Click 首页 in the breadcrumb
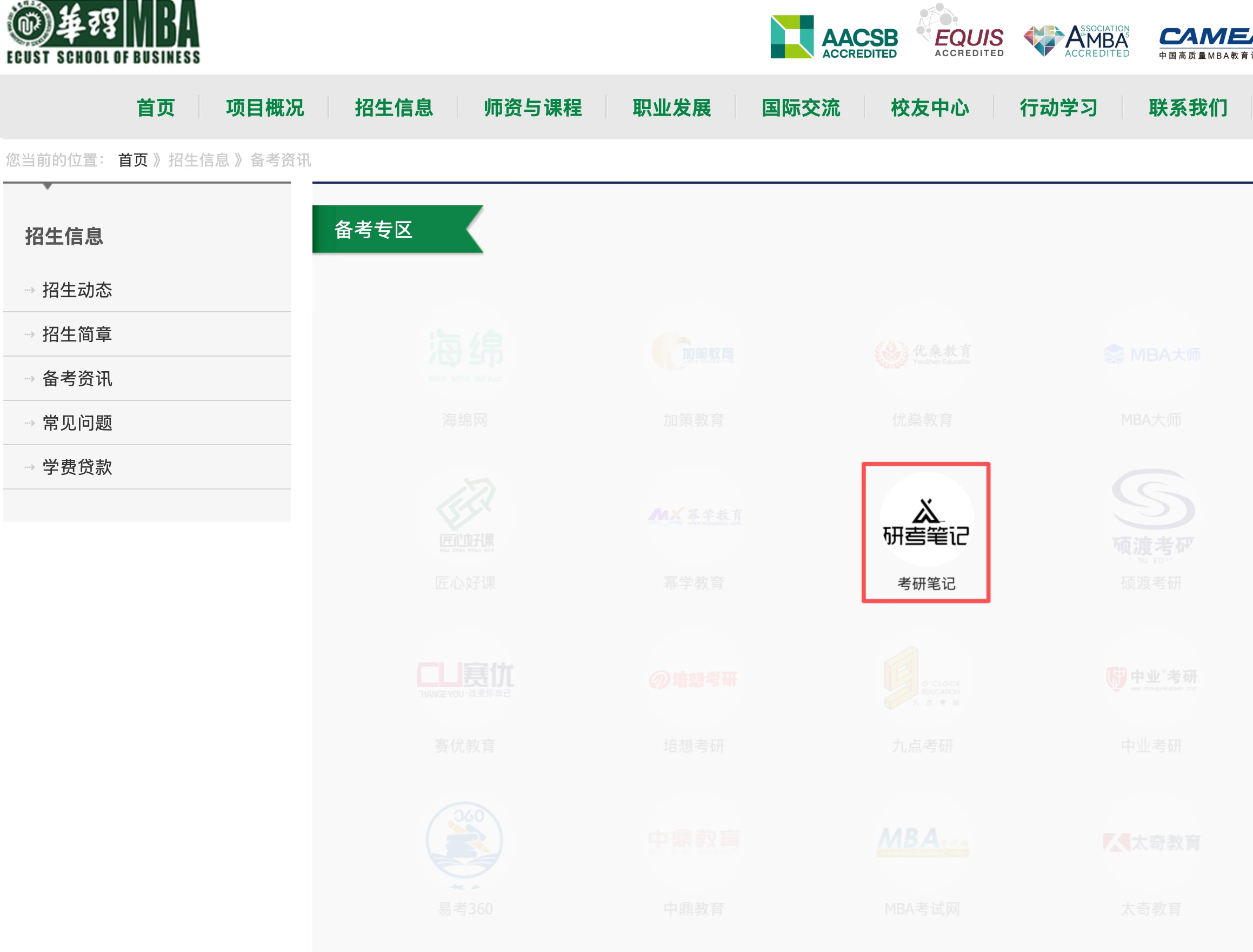This screenshot has width=1253, height=952. (132, 160)
